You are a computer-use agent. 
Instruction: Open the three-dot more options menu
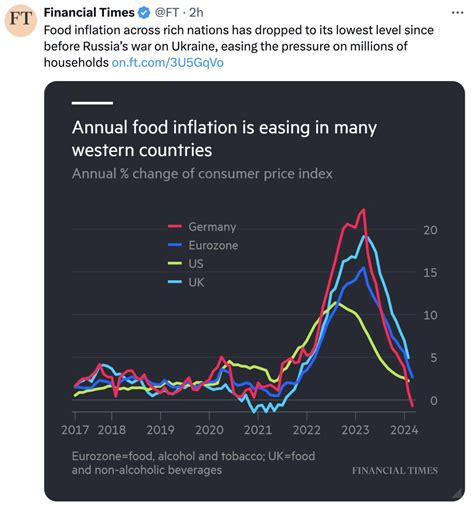[457, 13]
